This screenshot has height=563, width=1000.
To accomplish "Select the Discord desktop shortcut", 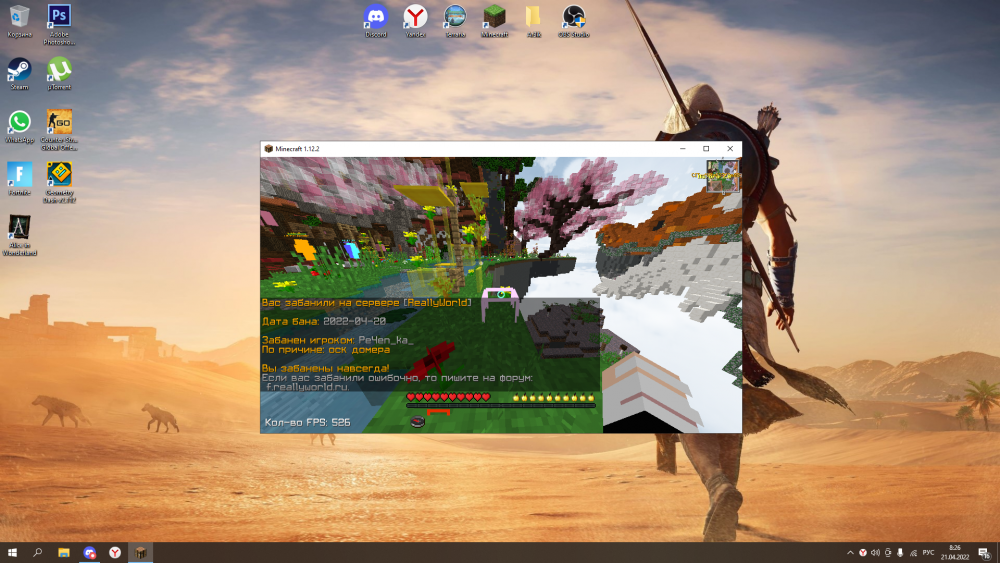I will [x=376, y=21].
